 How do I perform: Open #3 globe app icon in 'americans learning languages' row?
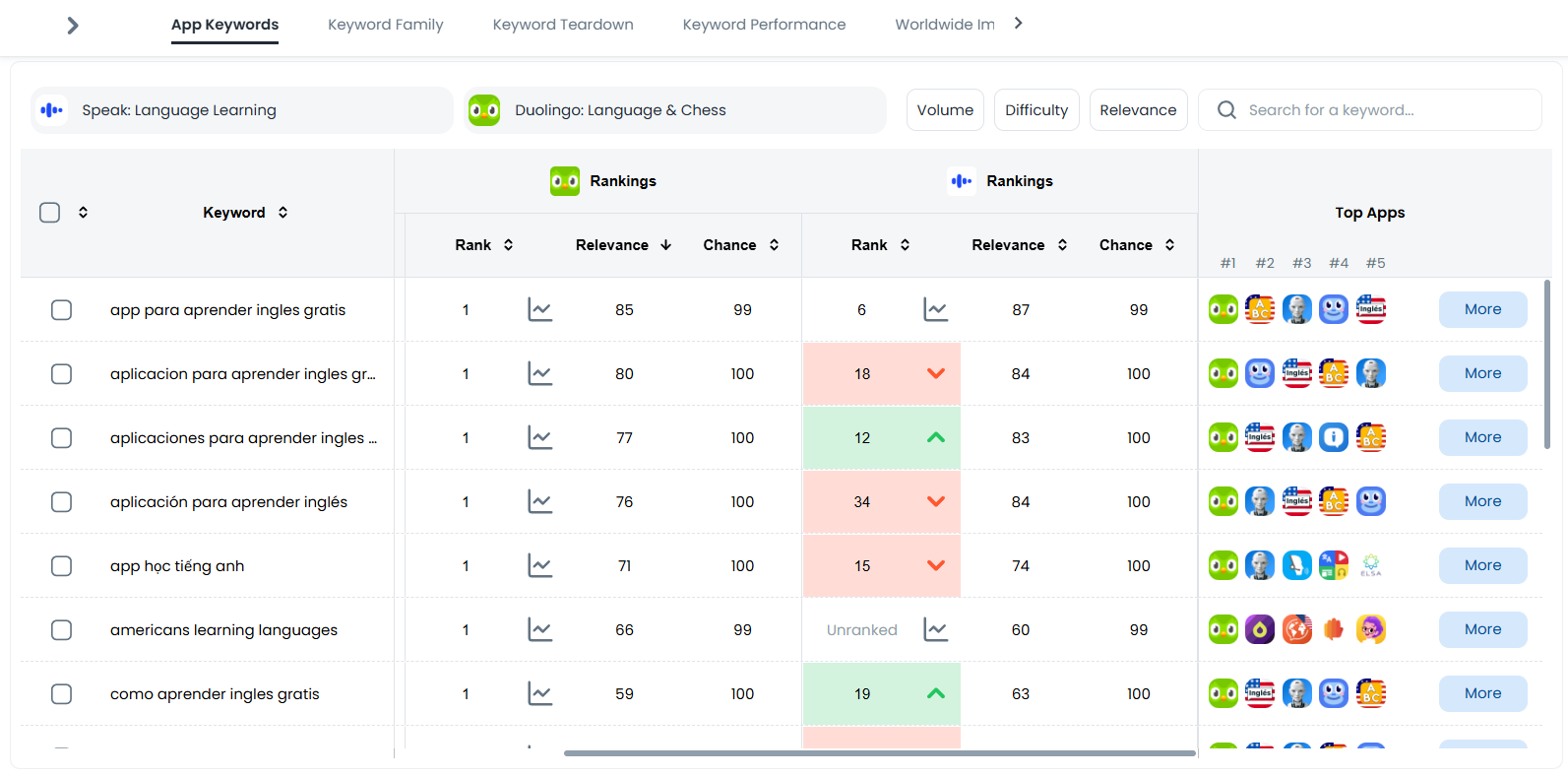[x=1297, y=629]
